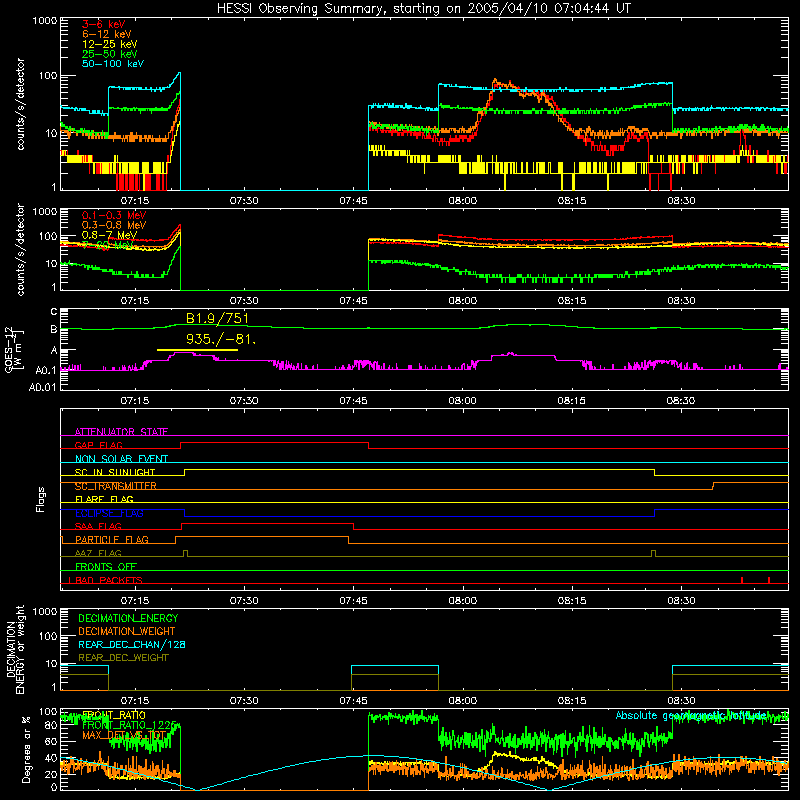Click the SC_IN_SUNLIGHT flag label

click(115, 472)
